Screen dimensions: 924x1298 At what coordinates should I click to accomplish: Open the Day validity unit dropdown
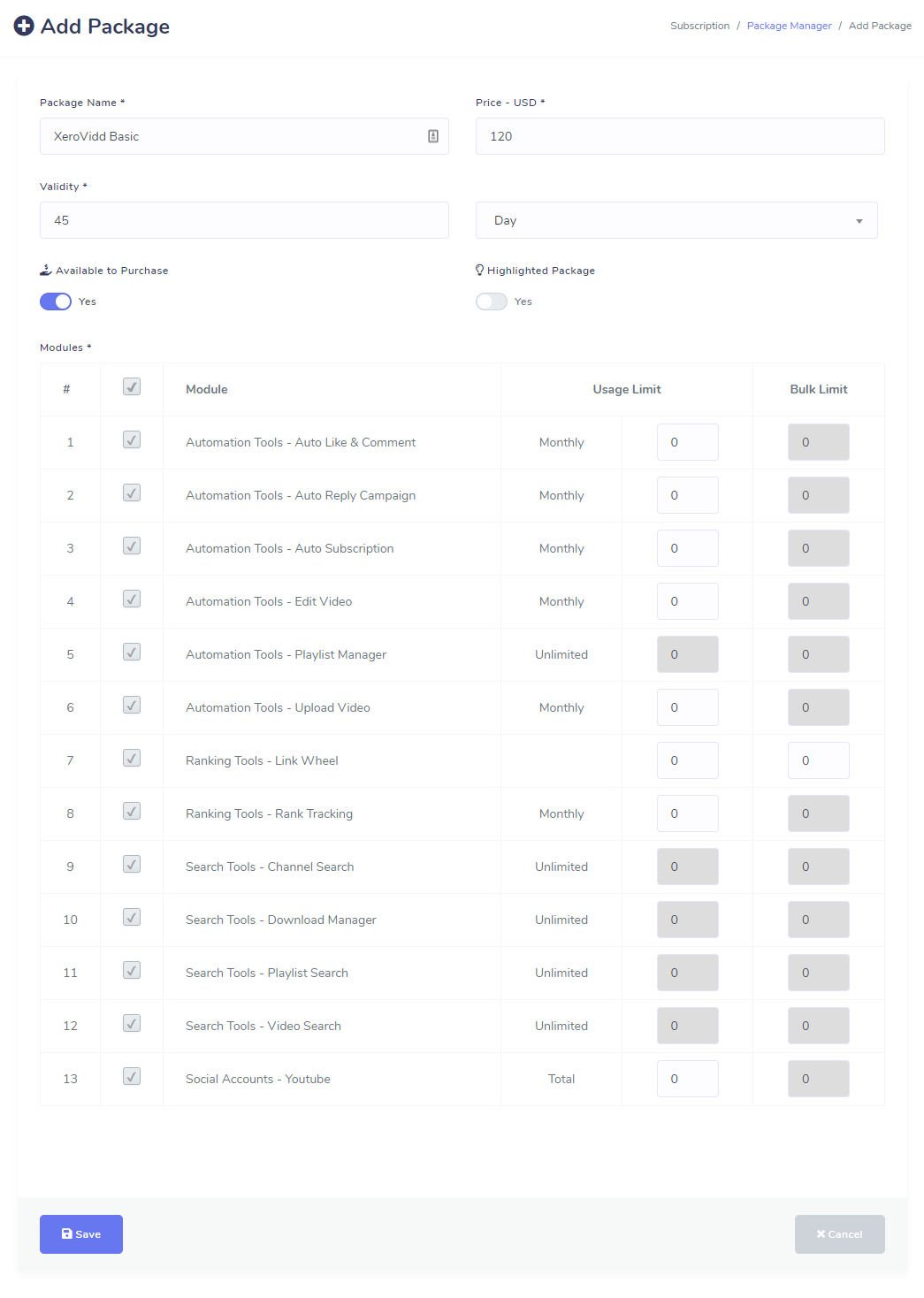pyautogui.click(x=676, y=220)
